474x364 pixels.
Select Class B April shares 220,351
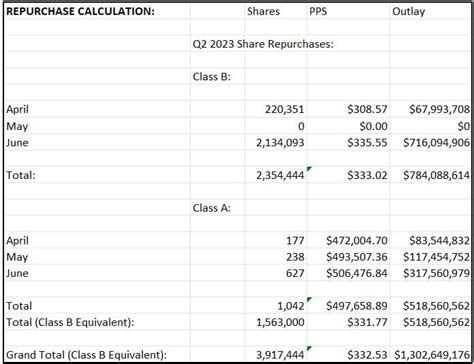[x=285, y=109]
